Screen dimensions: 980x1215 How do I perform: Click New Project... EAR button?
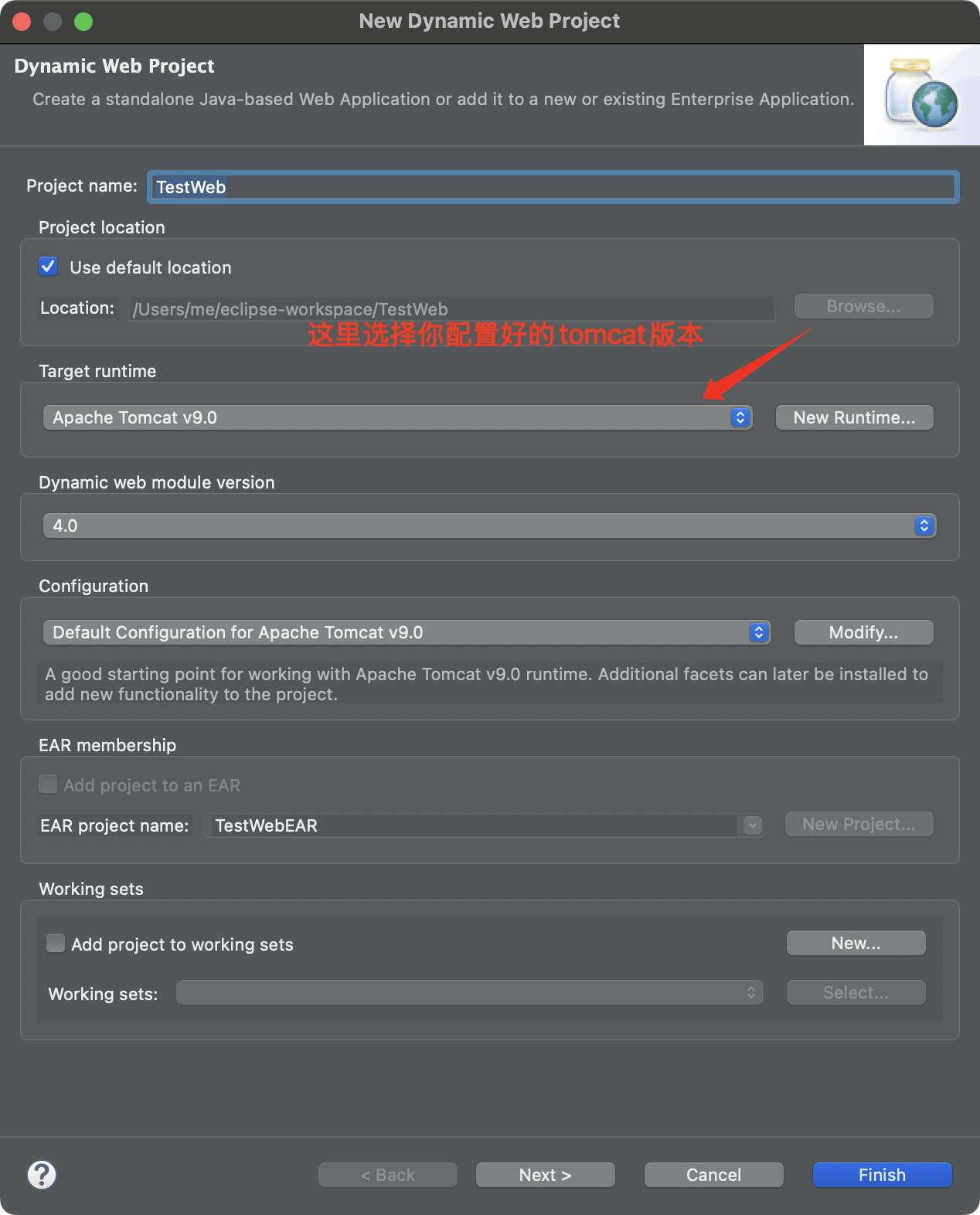(x=859, y=824)
